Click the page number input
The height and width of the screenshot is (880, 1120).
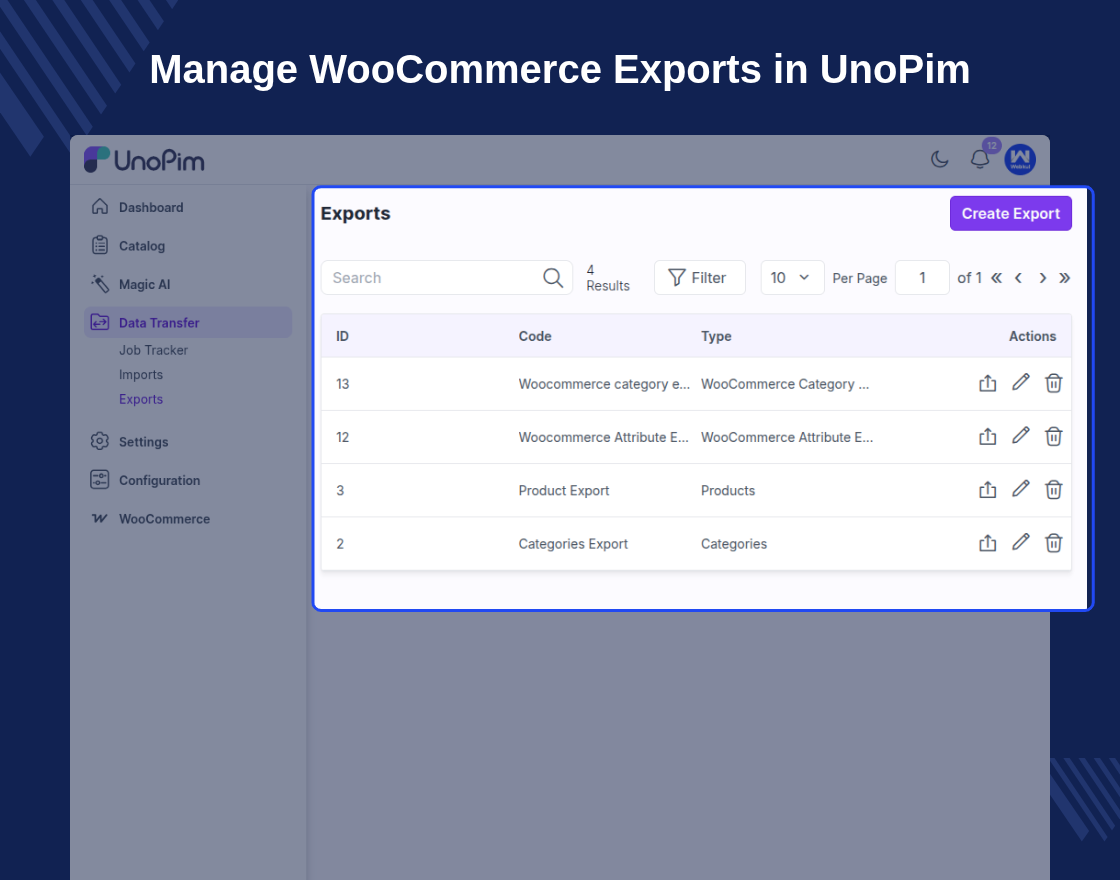(x=922, y=278)
